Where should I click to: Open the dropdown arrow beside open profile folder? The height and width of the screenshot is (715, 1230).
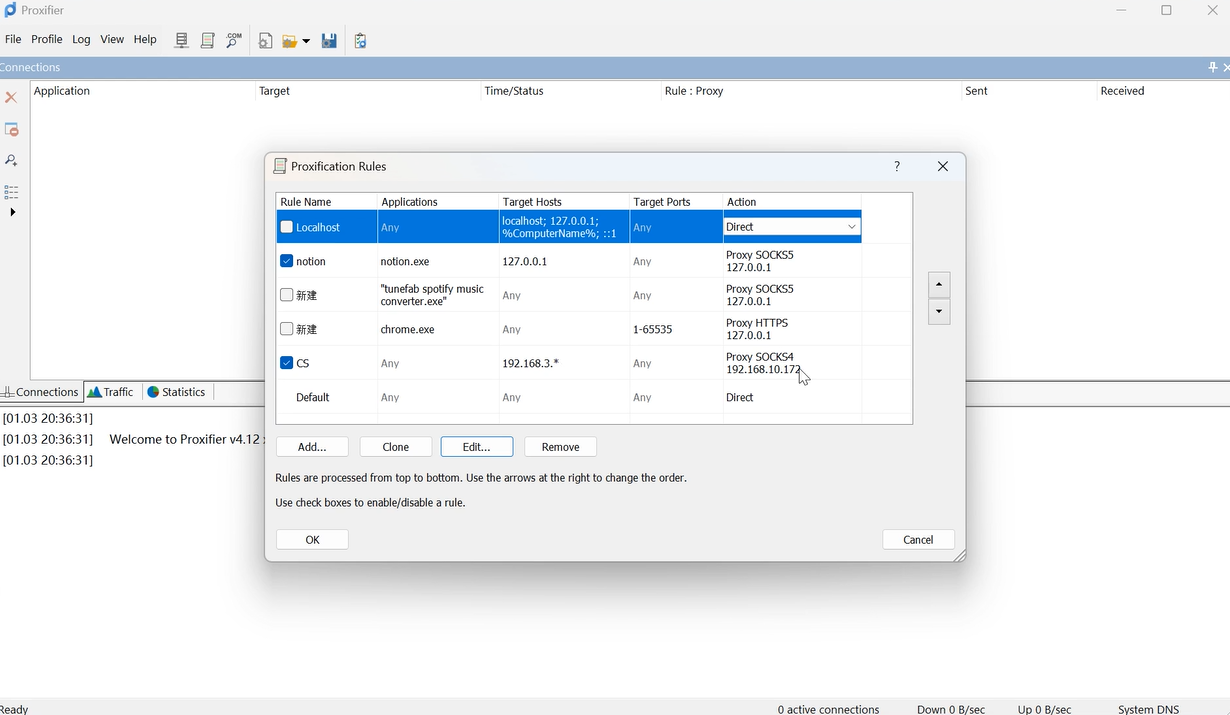tap(306, 41)
